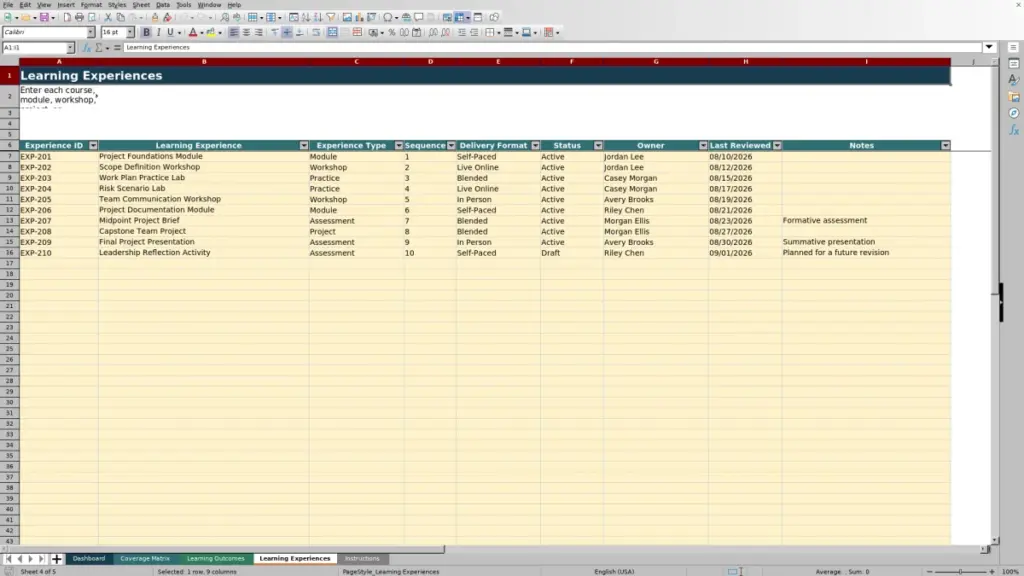
Task: Clear direct formatting icon
Action: (x=167, y=18)
